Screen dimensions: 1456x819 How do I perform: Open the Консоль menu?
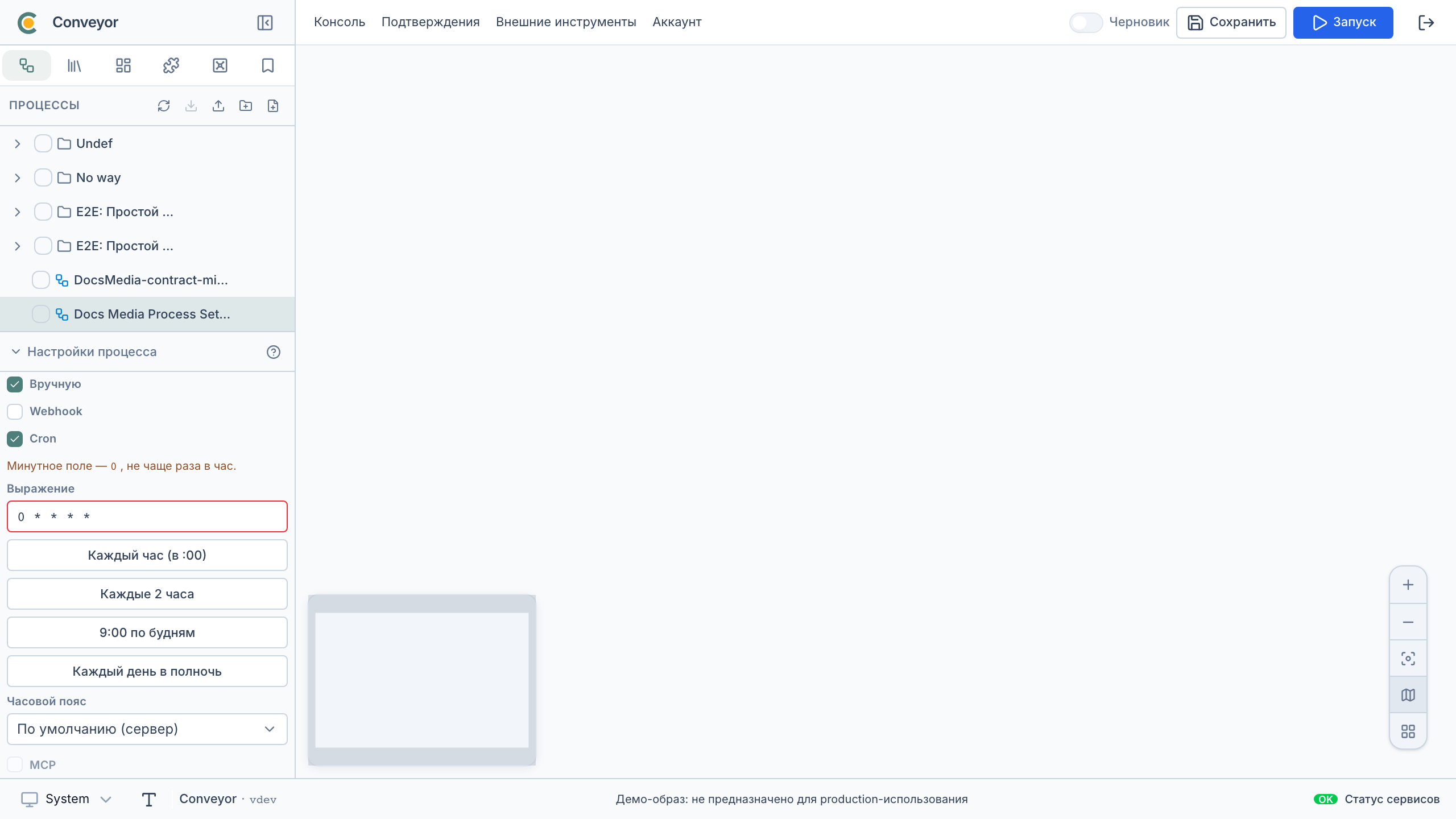[x=340, y=22]
